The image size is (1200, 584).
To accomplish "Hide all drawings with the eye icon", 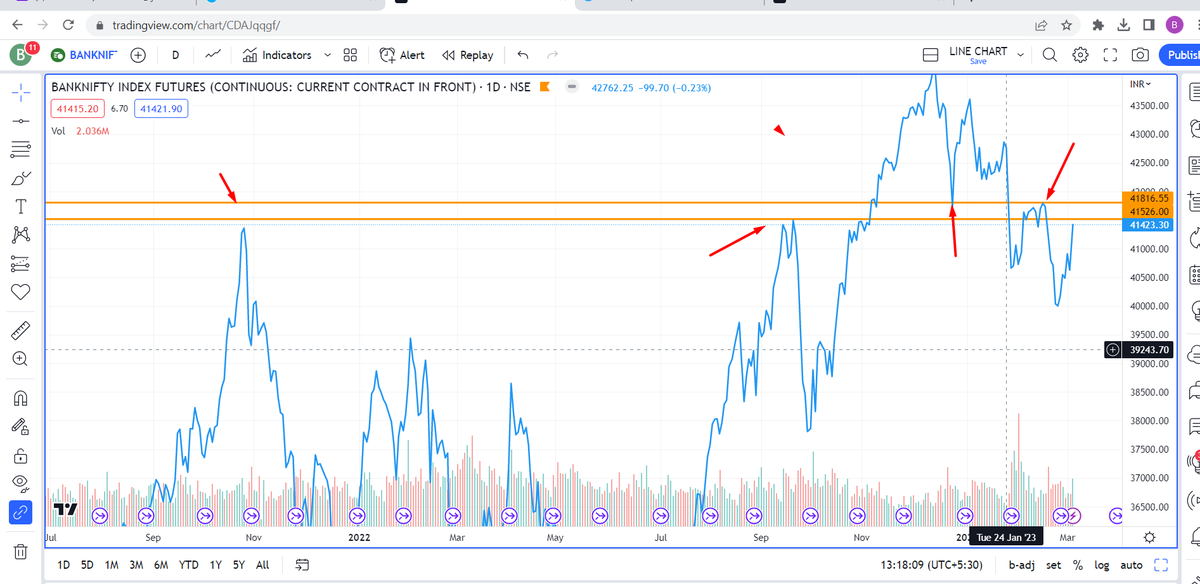I will point(22,481).
